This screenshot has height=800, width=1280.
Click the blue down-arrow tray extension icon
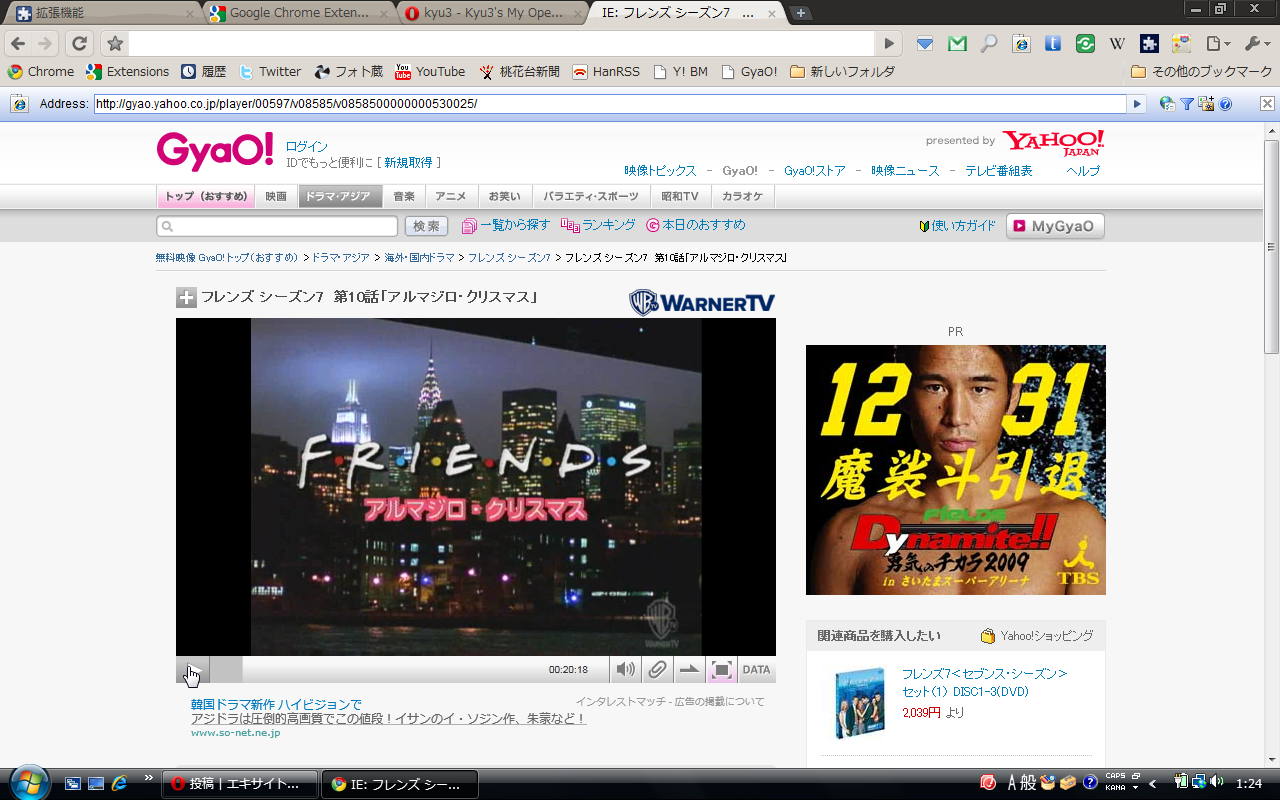point(925,44)
